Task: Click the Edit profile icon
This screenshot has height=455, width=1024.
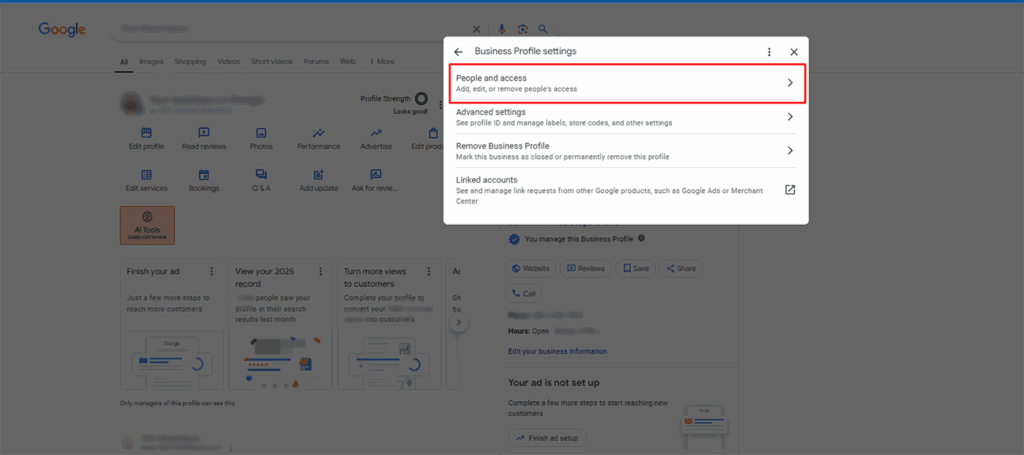Action: 146,133
